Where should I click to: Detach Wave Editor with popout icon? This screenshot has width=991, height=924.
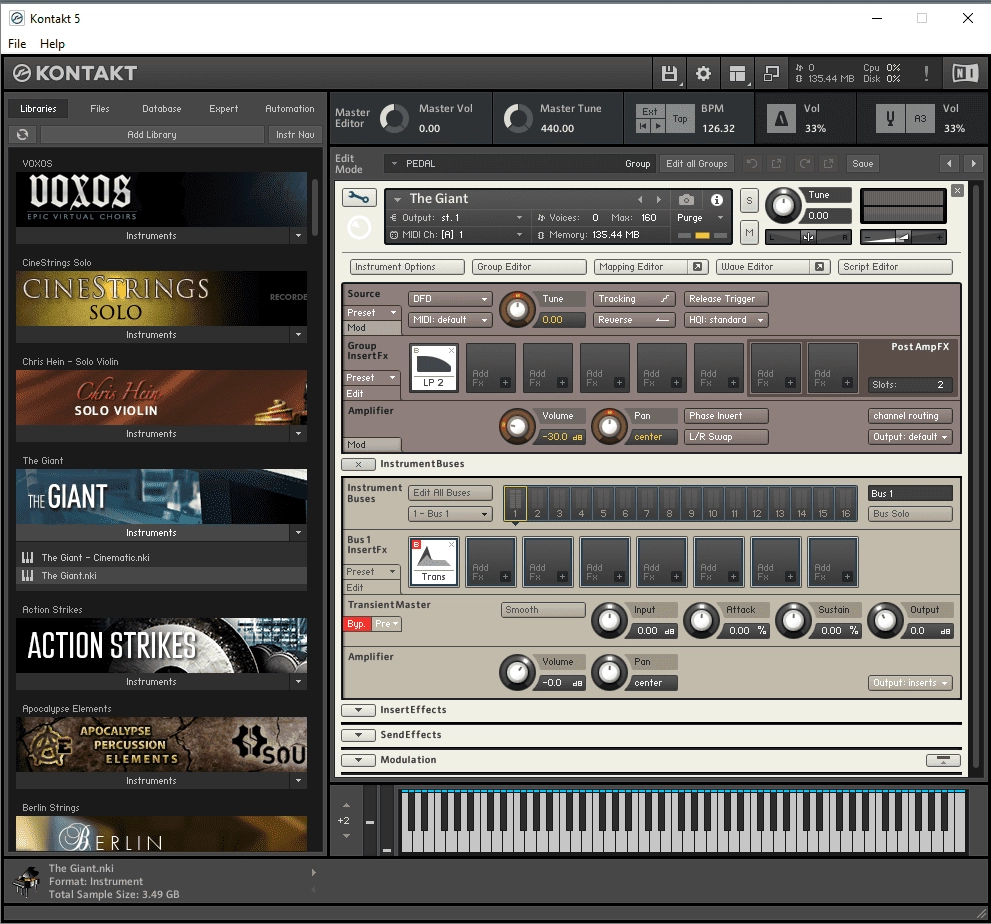(819, 267)
